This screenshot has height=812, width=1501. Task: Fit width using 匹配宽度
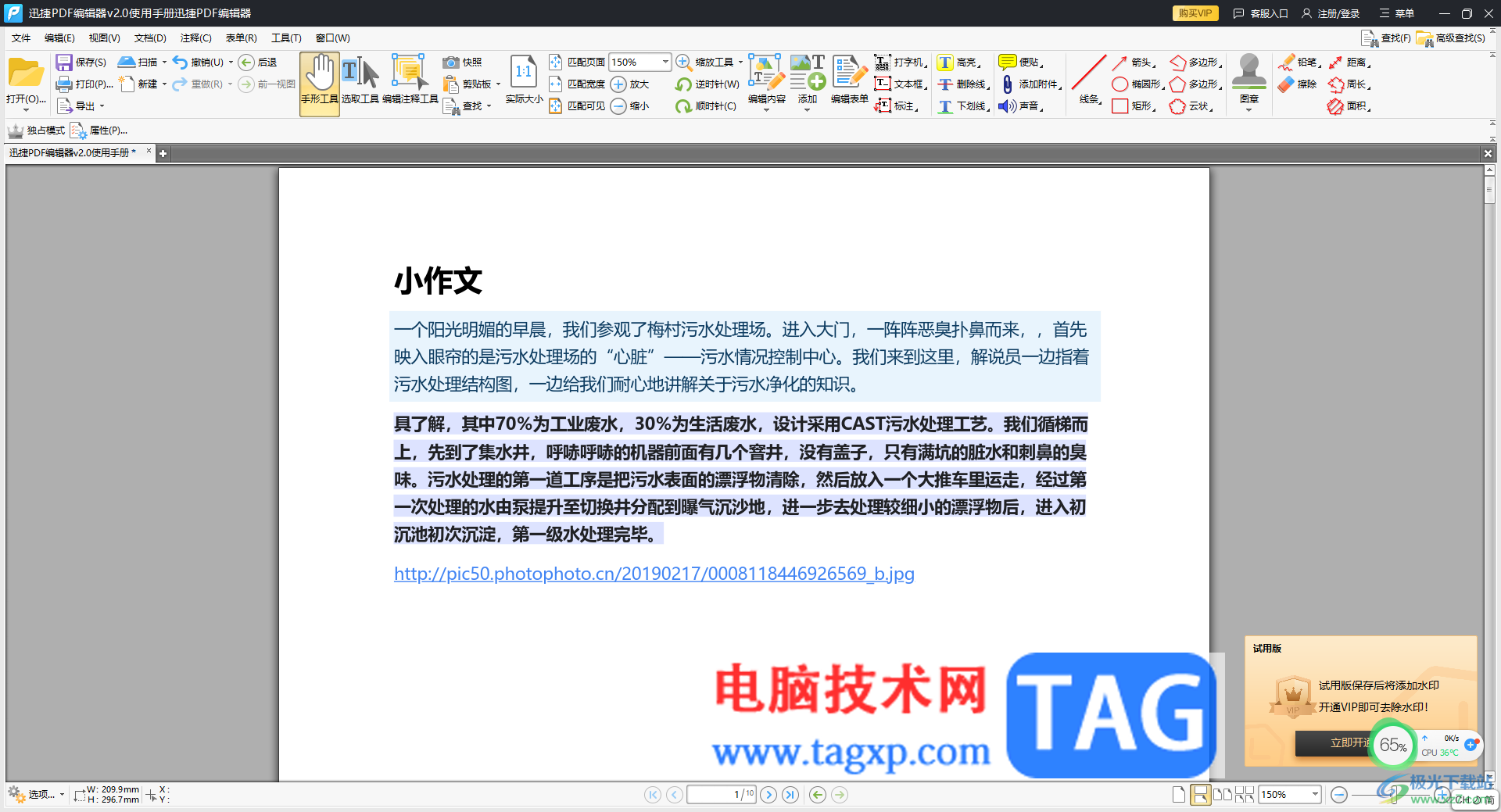pyautogui.click(x=577, y=84)
